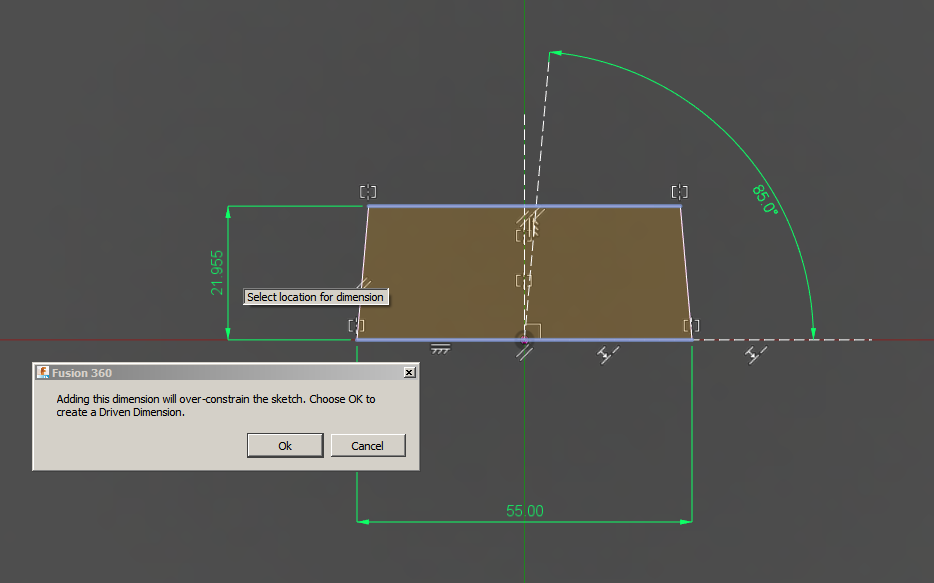Click the ground constraint glyph below the bottom edge

point(440,350)
